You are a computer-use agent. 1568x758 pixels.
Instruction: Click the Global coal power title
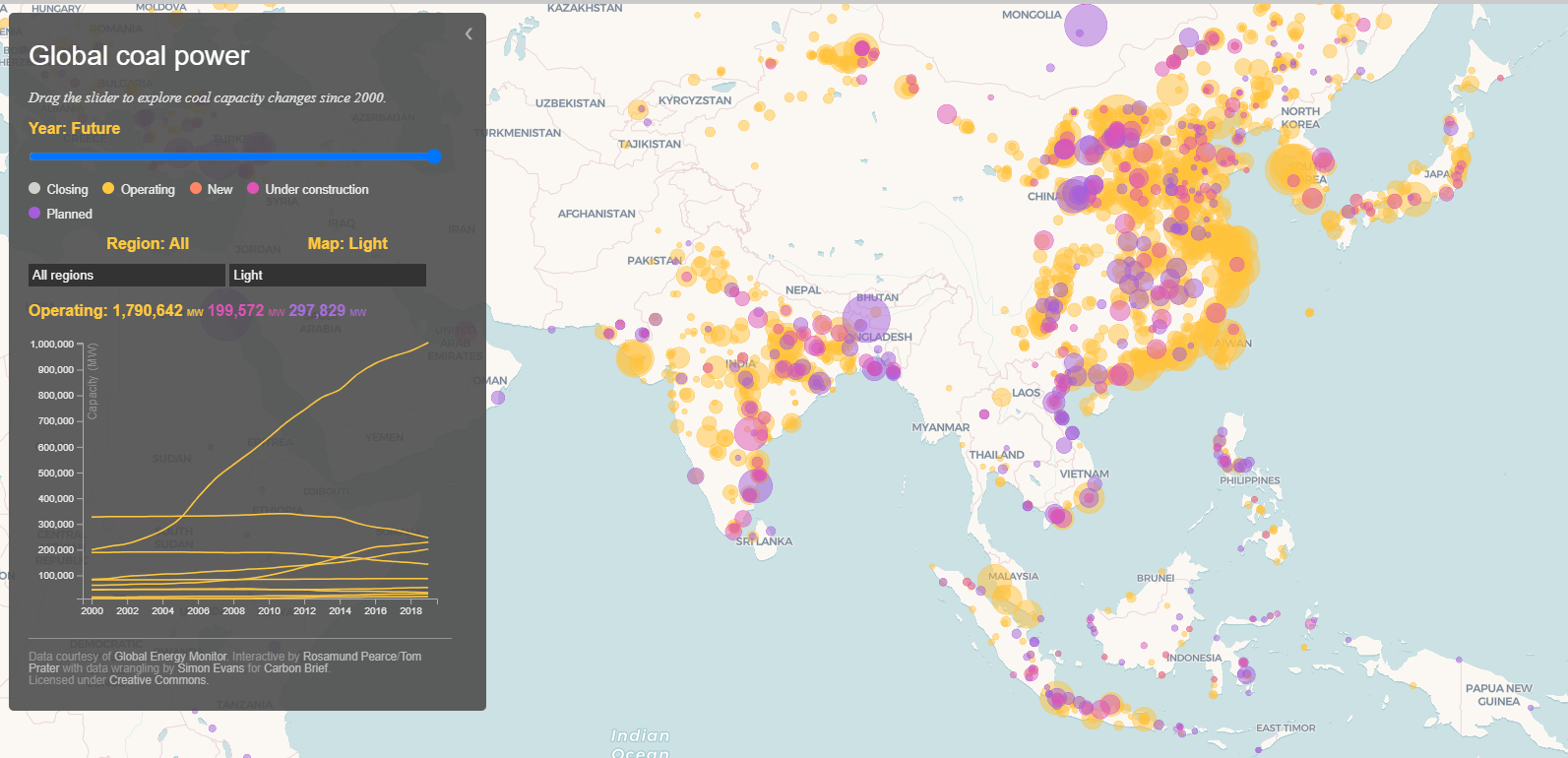[x=139, y=56]
